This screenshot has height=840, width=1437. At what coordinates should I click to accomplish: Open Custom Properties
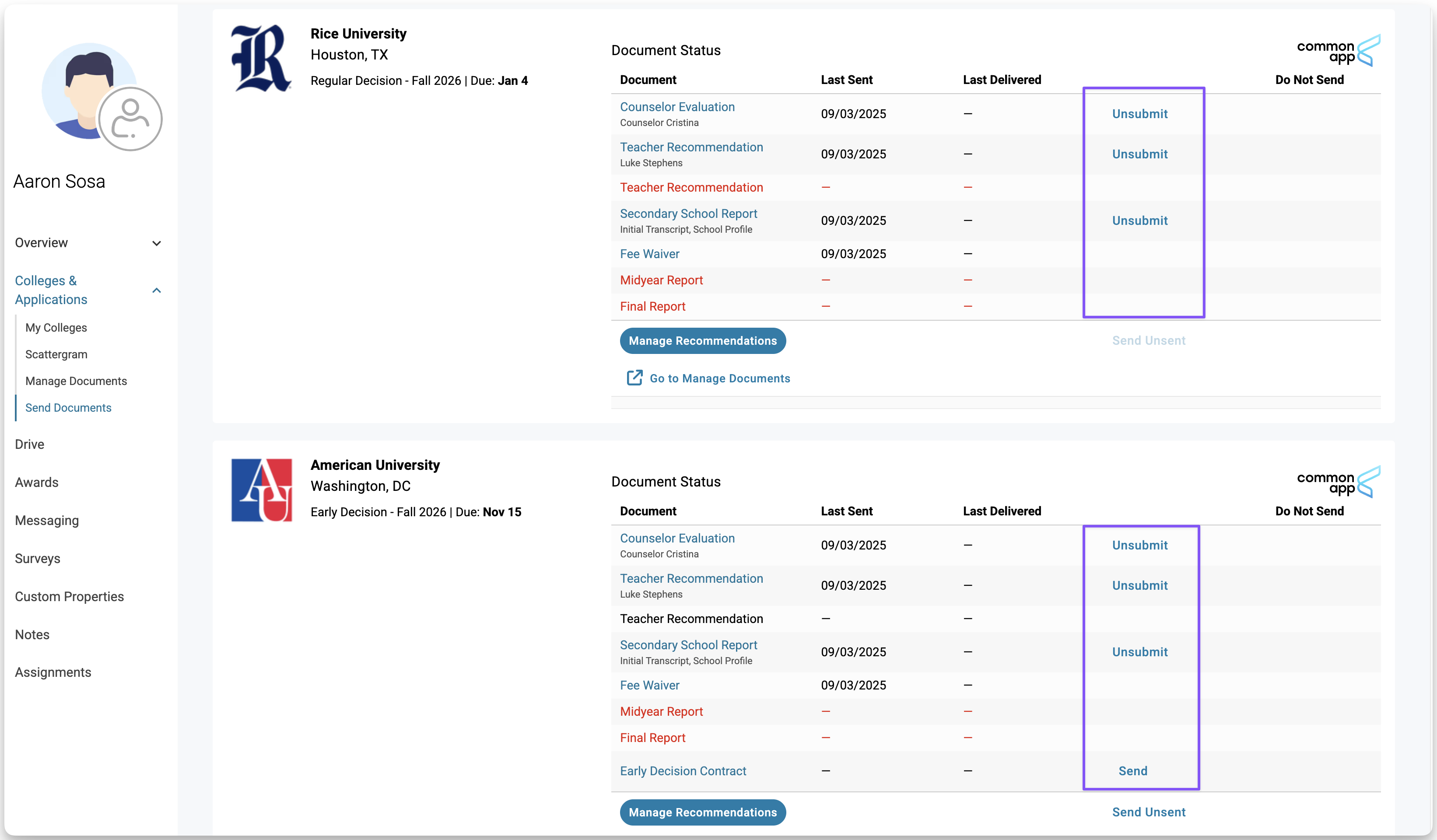(69, 596)
